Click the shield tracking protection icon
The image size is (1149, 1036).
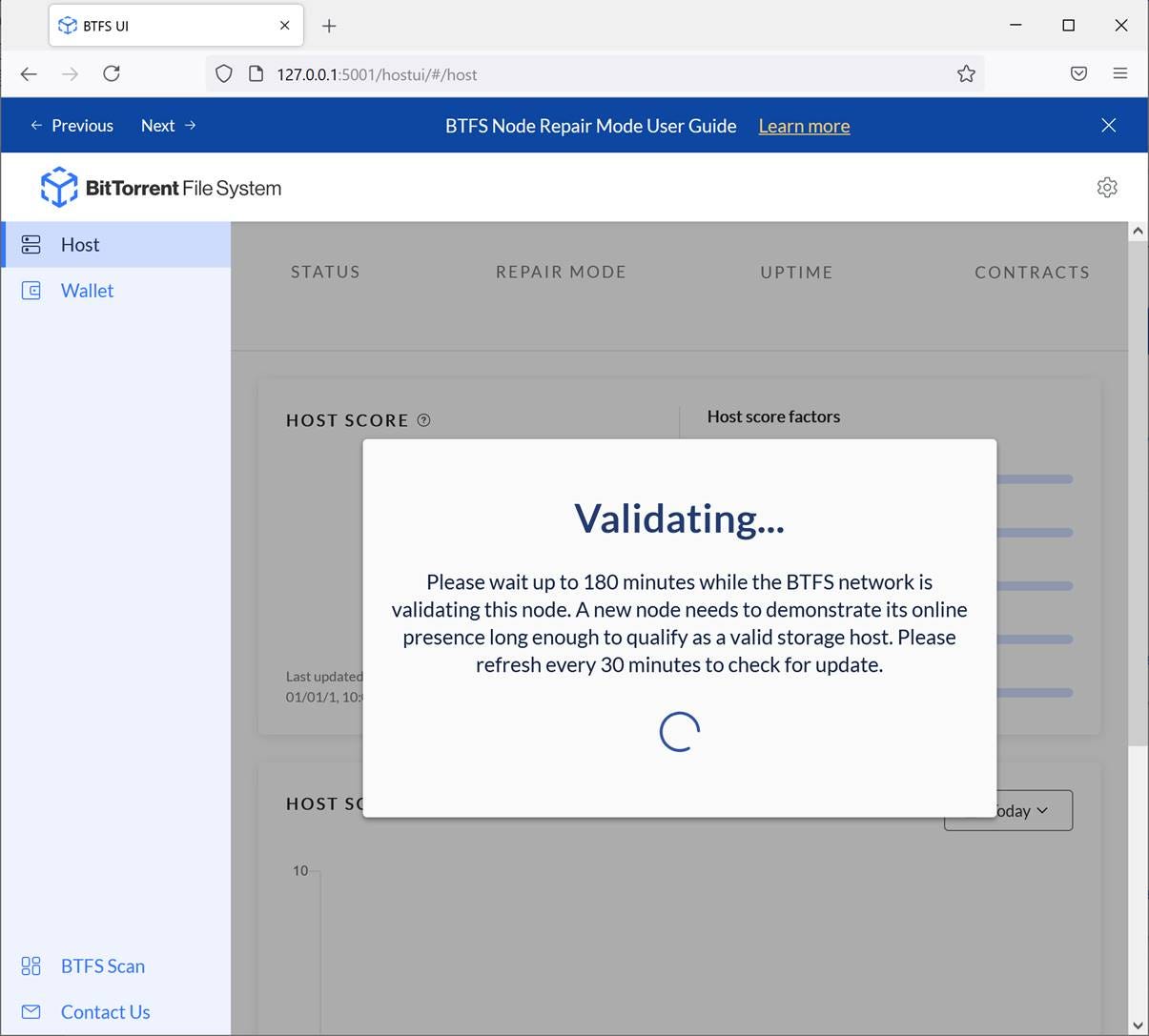click(x=224, y=74)
